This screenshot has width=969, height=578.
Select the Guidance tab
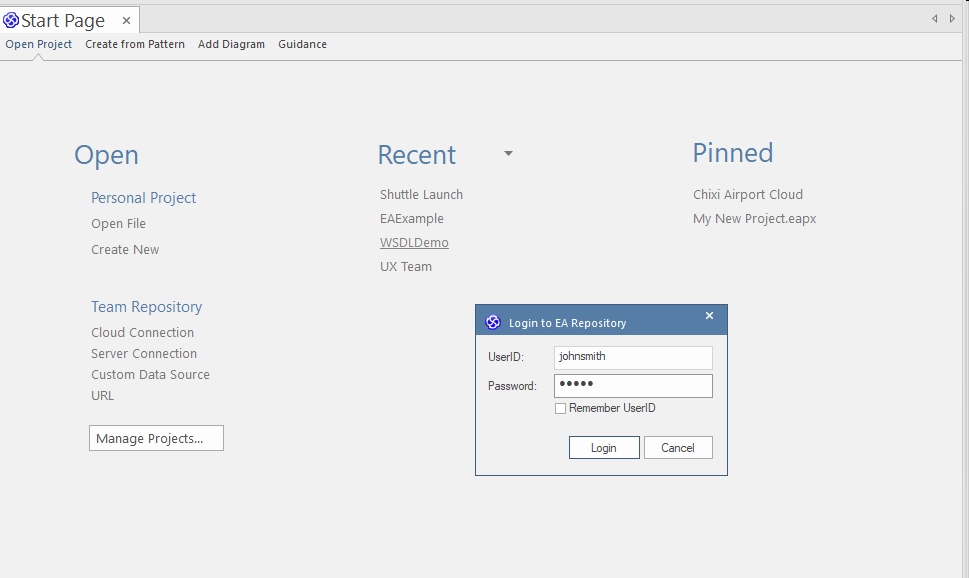(302, 44)
